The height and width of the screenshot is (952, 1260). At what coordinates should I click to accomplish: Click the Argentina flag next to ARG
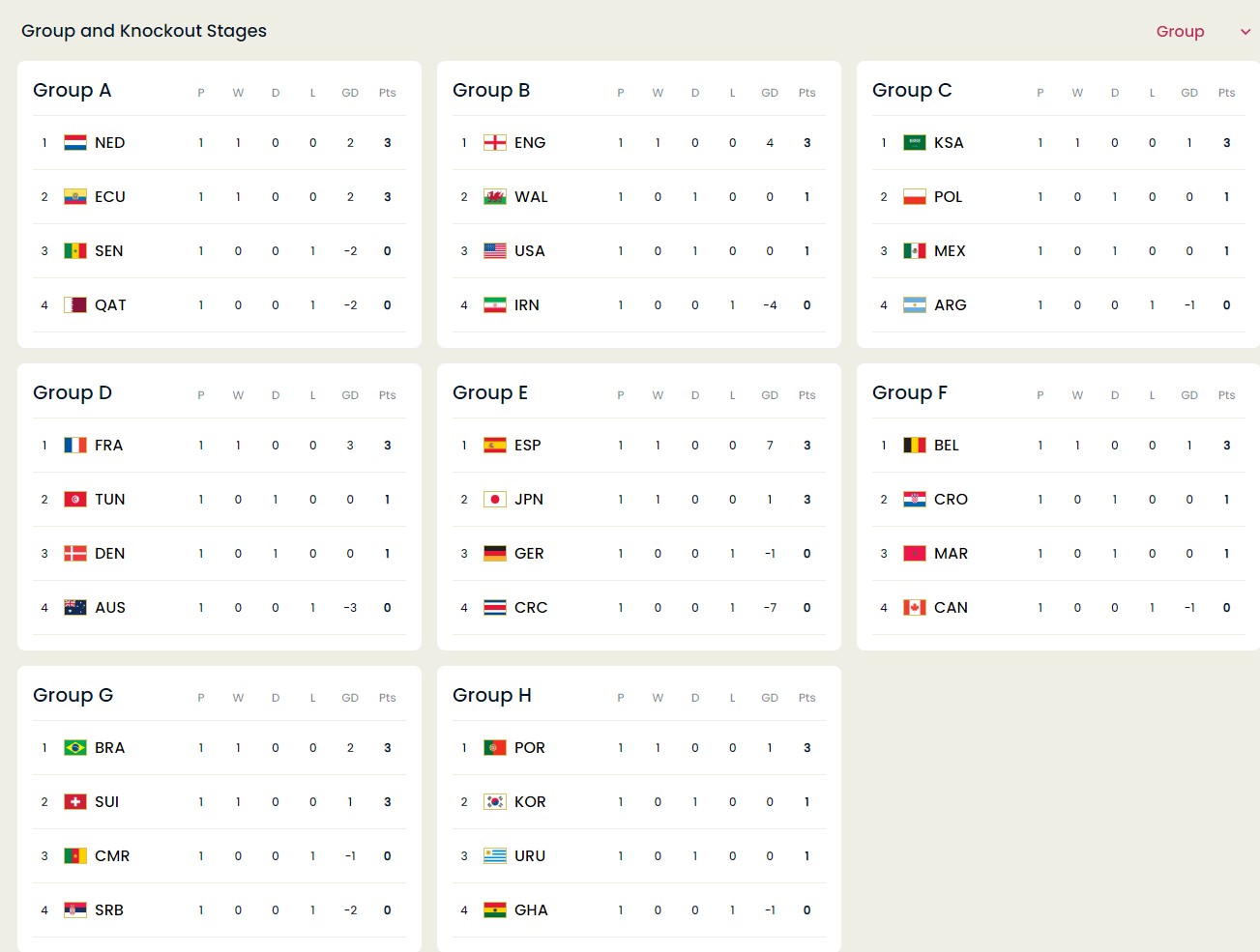915,305
